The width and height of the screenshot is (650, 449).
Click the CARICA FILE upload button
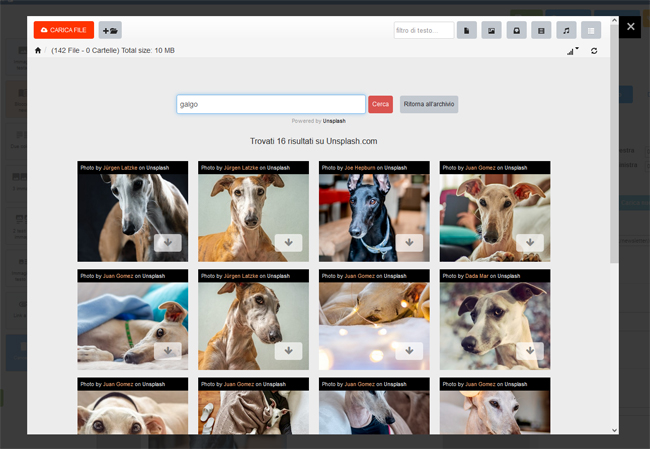pyautogui.click(x=63, y=31)
